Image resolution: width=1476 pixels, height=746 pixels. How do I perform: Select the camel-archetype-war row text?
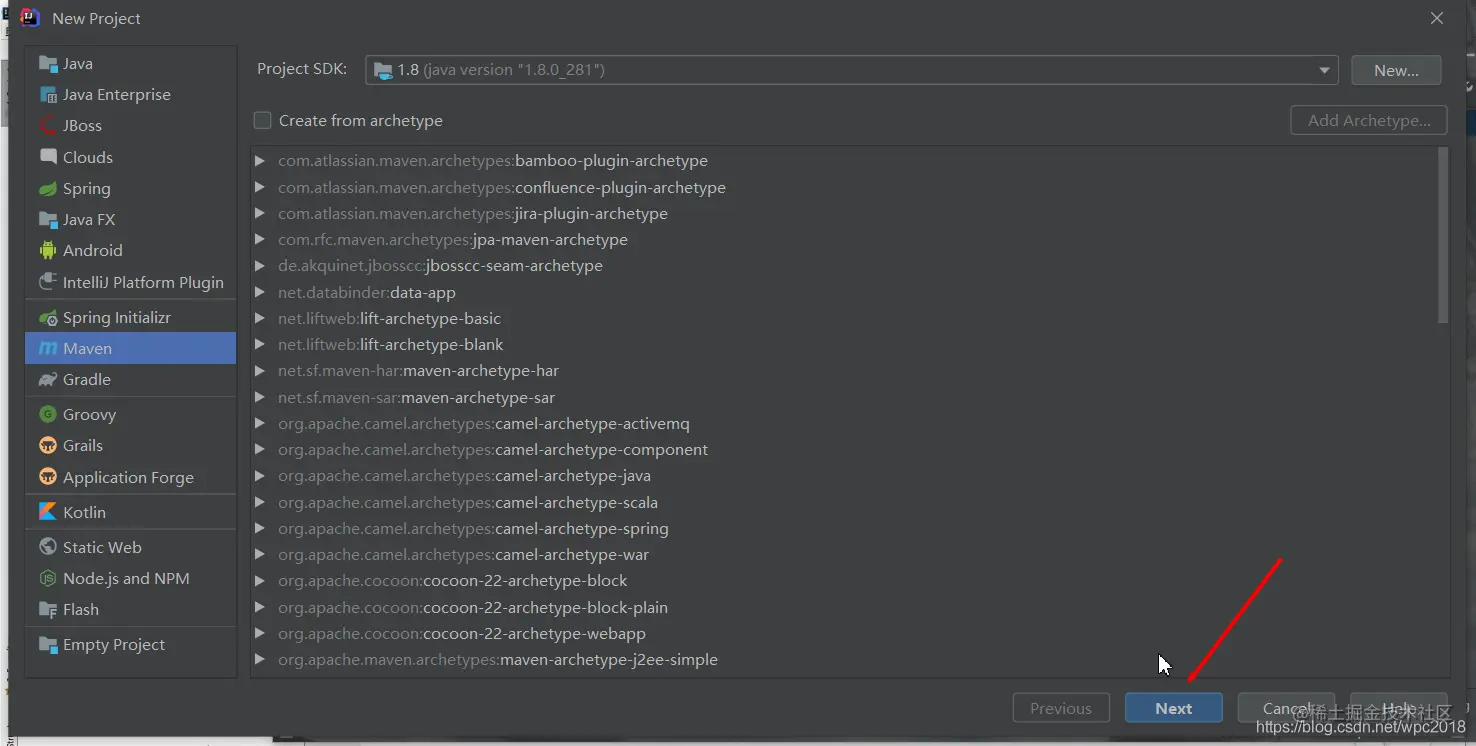tap(464, 555)
